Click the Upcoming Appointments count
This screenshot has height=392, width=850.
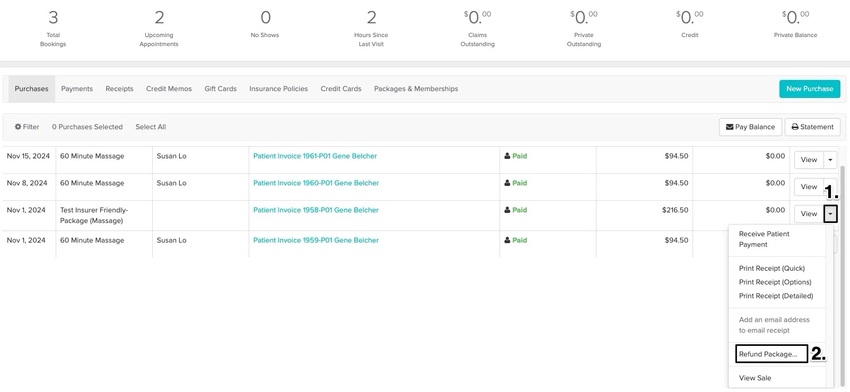(x=159, y=17)
